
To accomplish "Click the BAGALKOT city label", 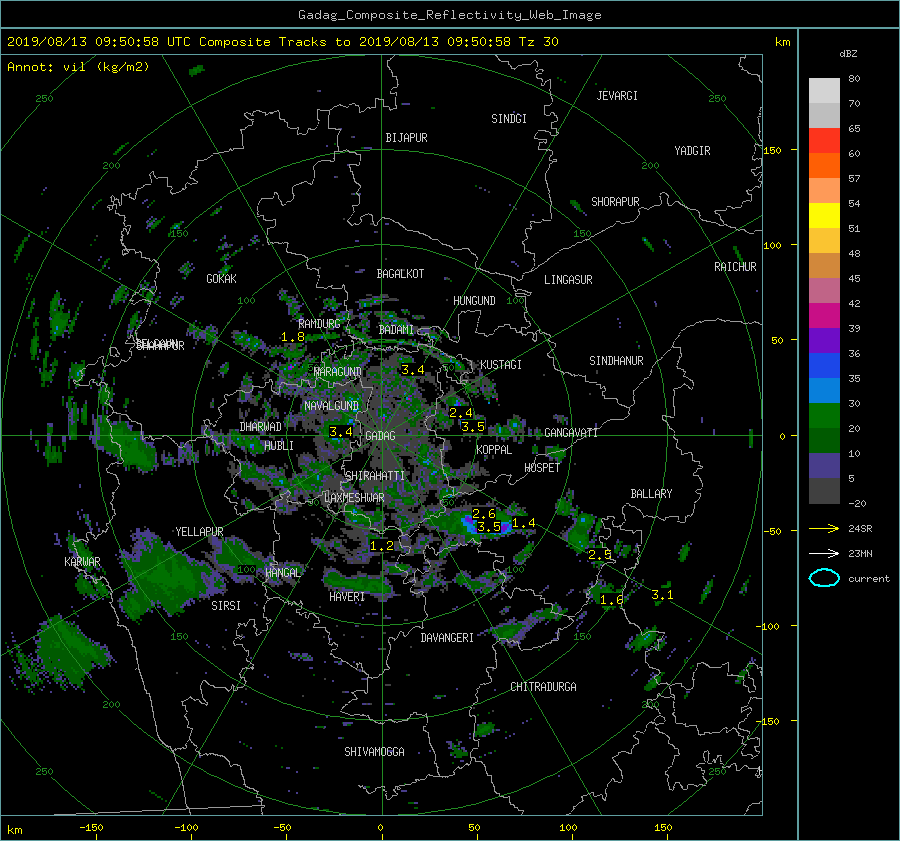I will point(400,274).
